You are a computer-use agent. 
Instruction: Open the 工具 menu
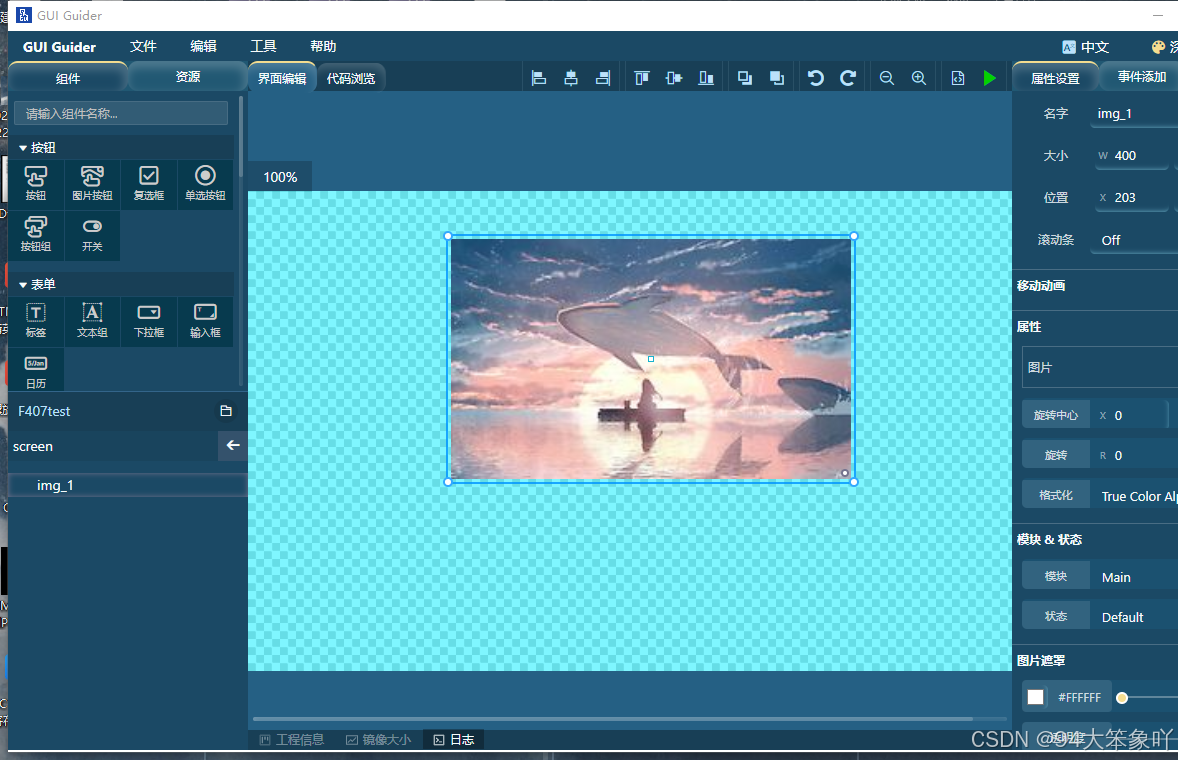click(x=263, y=47)
